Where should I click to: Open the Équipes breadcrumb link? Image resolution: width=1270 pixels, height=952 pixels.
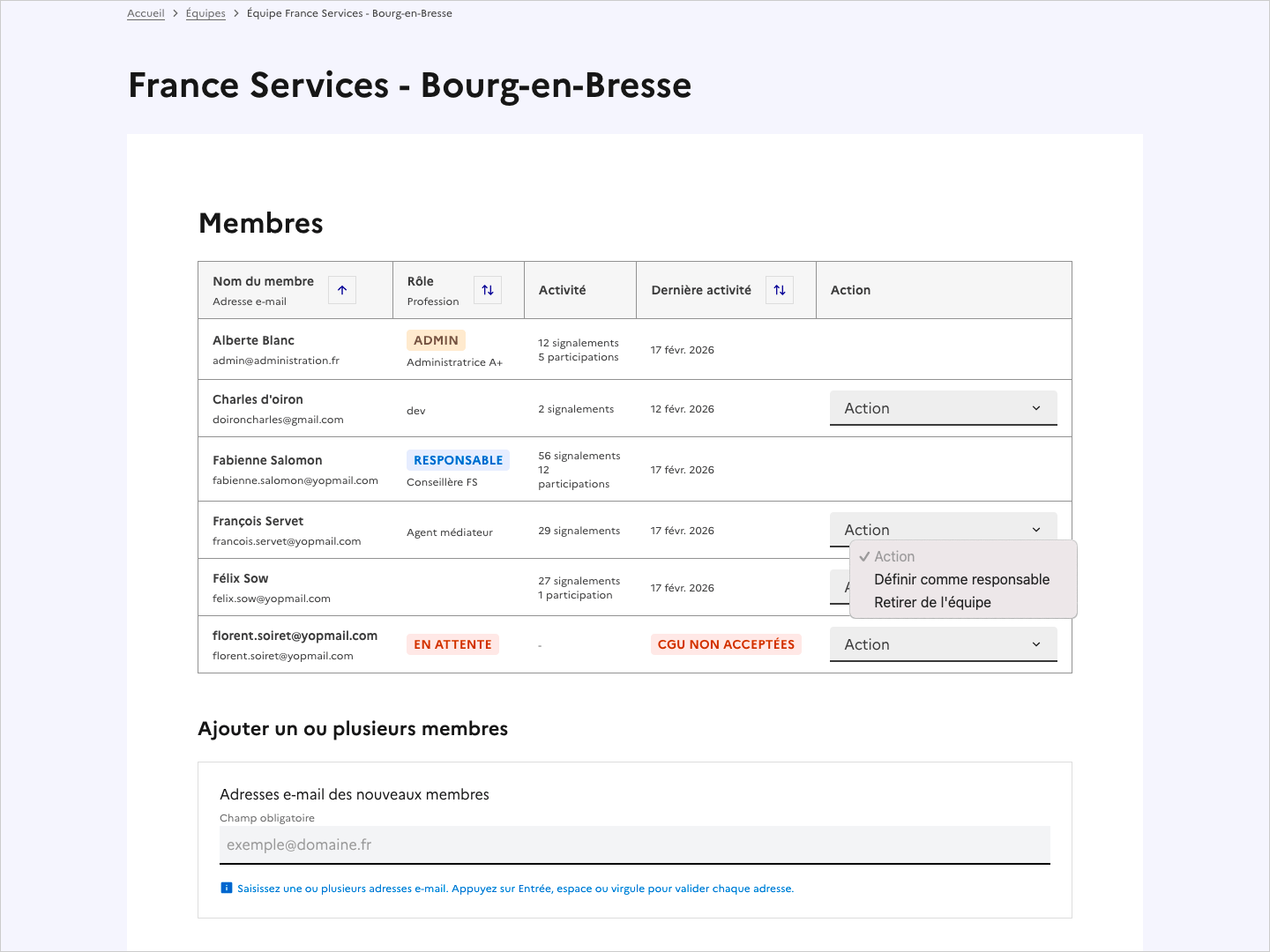point(205,12)
